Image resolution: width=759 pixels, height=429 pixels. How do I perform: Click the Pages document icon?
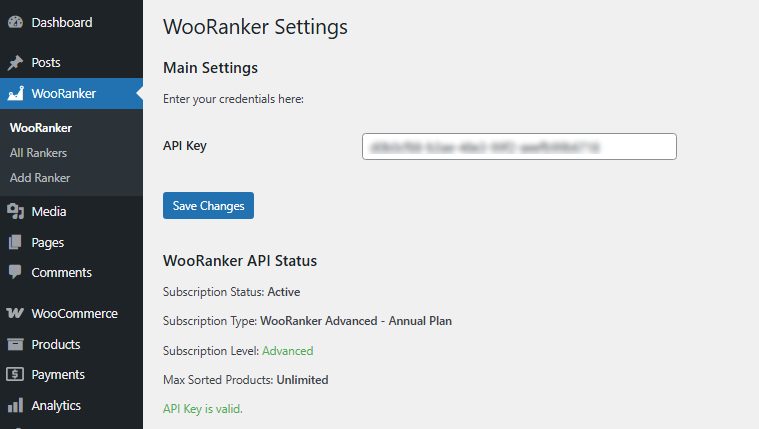click(15, 242)
